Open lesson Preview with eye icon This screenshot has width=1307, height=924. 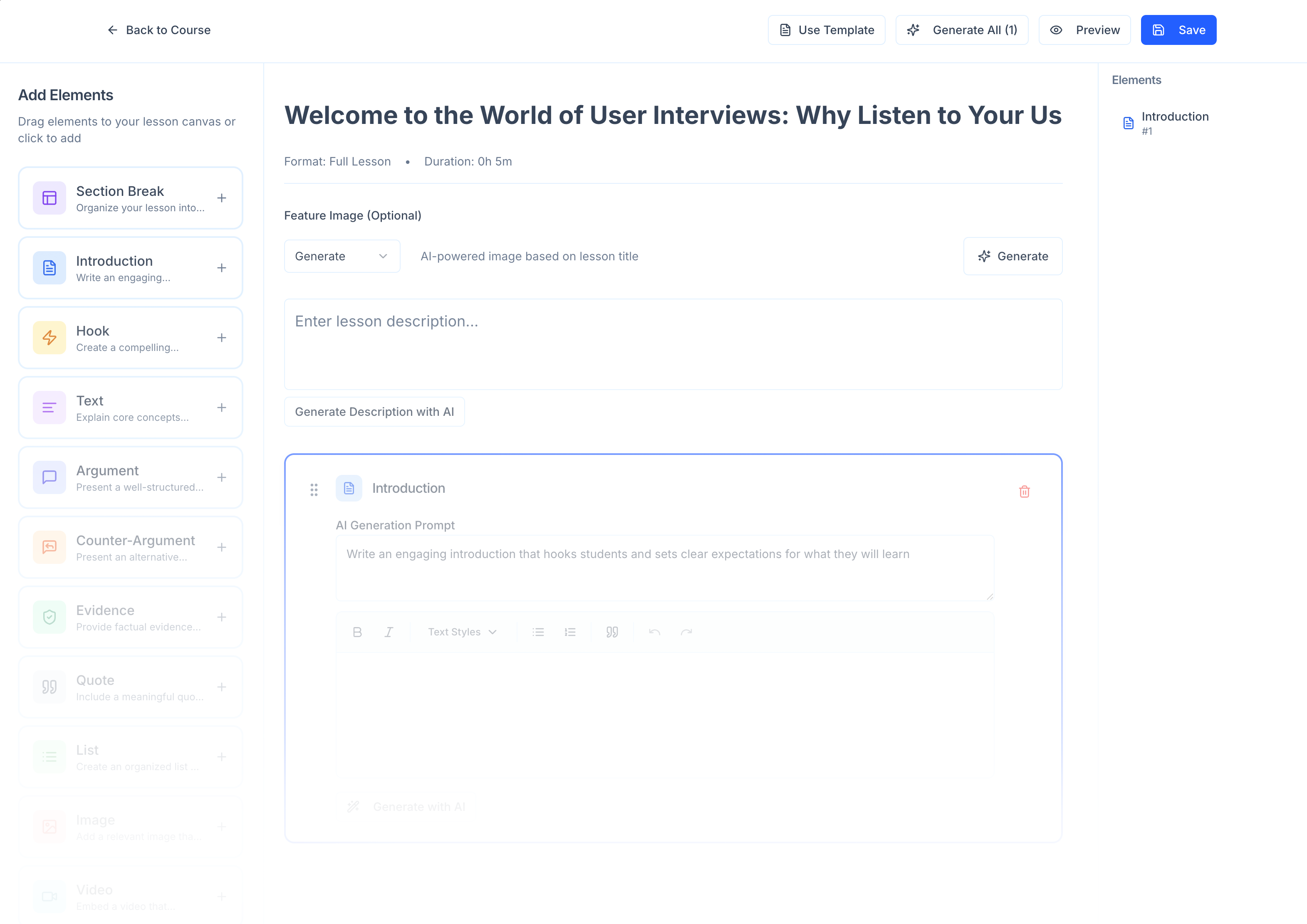1084,30
